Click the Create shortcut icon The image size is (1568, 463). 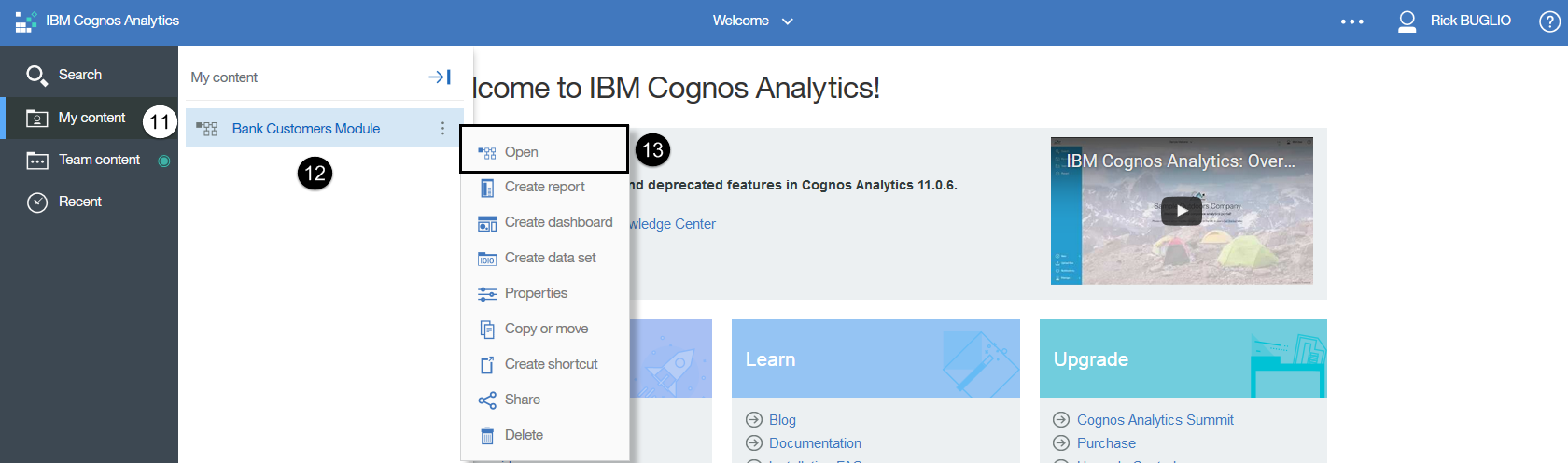pos(487,365)
